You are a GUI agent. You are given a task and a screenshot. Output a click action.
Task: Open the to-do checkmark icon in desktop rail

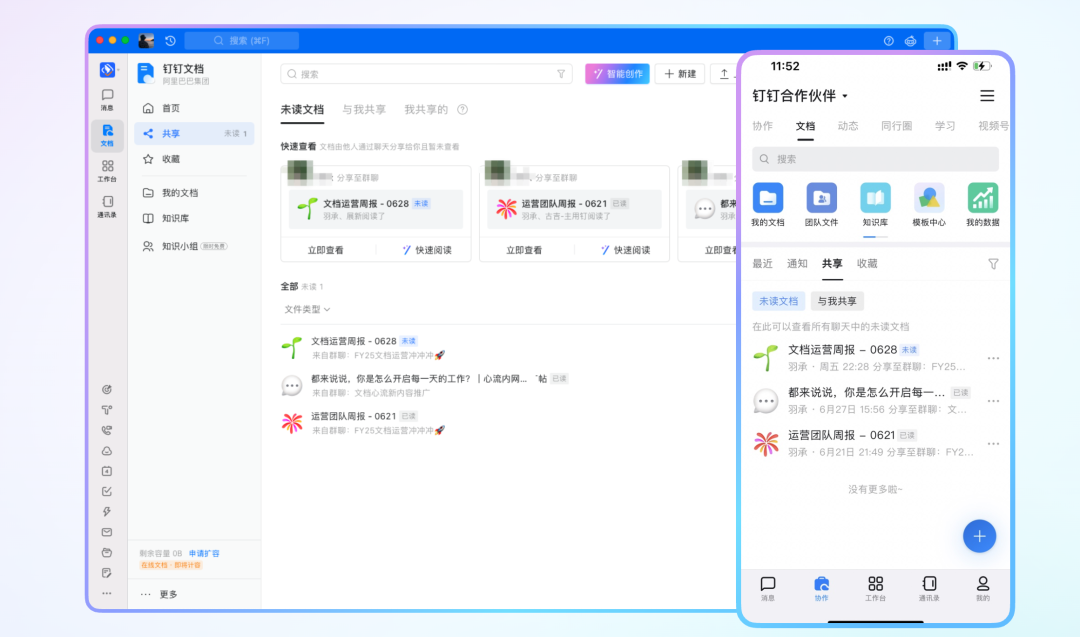click(107, 492)
